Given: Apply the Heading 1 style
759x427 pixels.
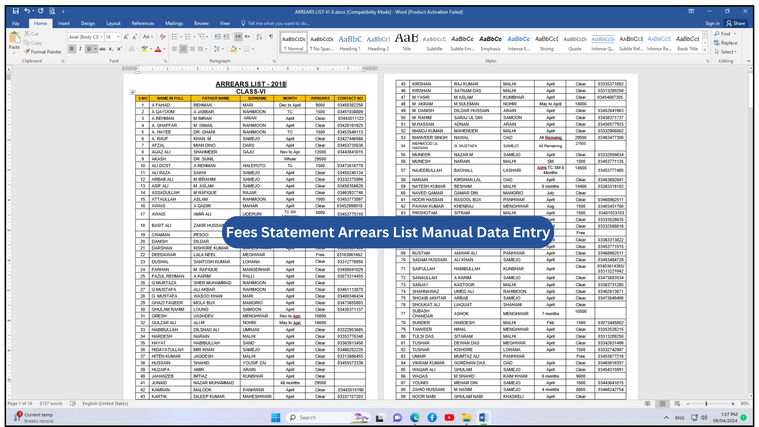Looking at the screenshot, I should [x=349, y=44].
